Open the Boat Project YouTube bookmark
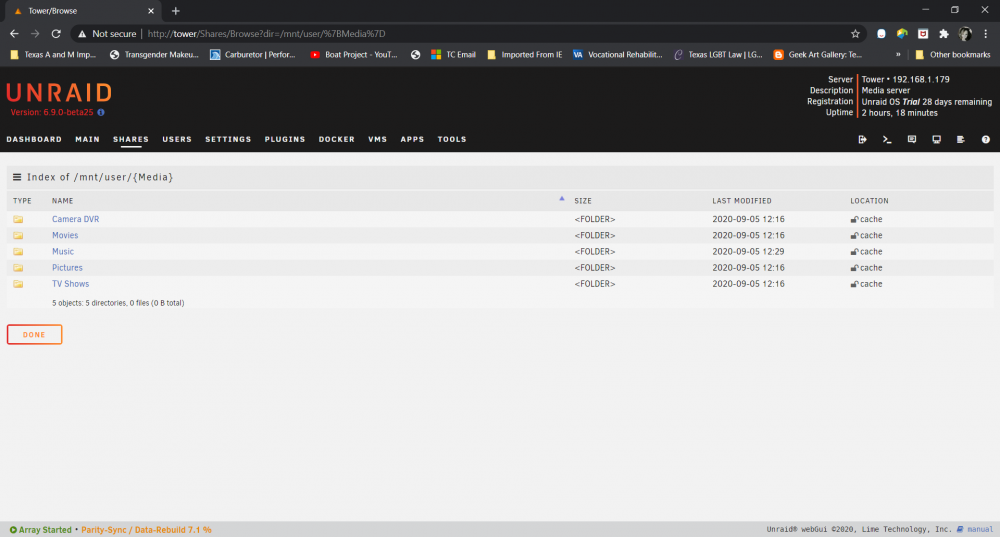Screen dimensions: 1000x537 pyautogui.click(x=354, y=55)
